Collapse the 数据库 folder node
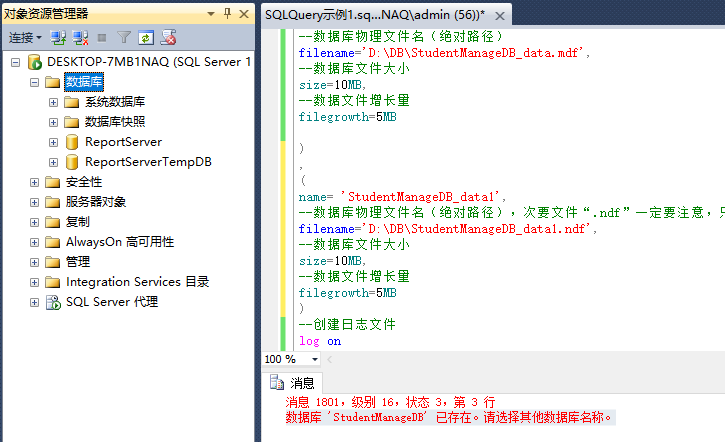 (34, 82)
